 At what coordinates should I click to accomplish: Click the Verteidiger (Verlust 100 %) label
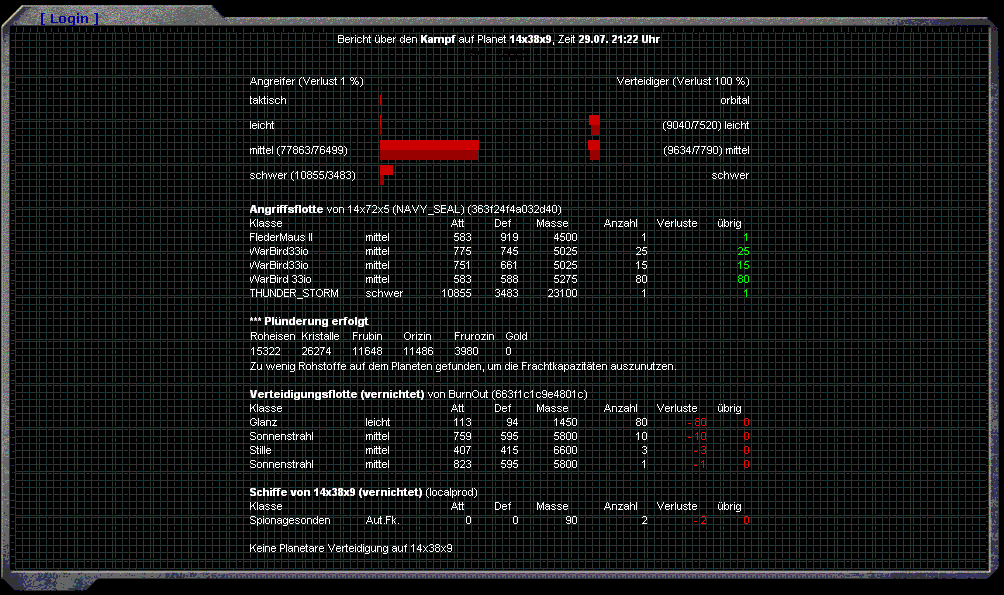click(683, 81)
